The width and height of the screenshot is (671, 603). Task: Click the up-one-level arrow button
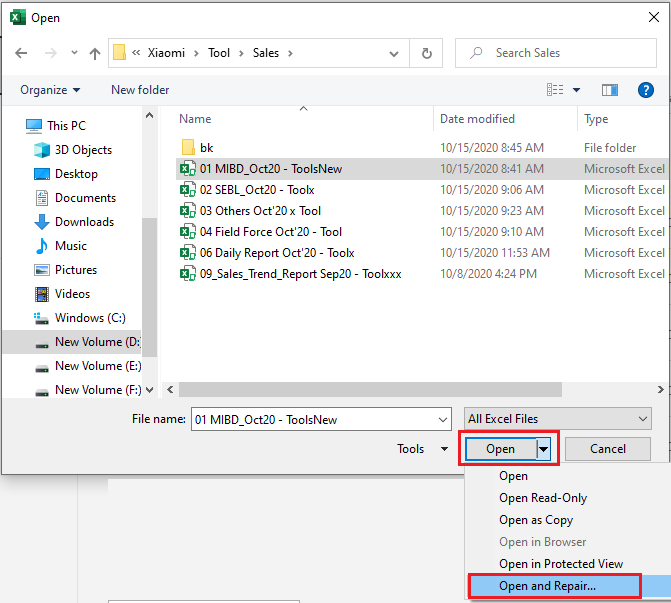tap(95, 53)
